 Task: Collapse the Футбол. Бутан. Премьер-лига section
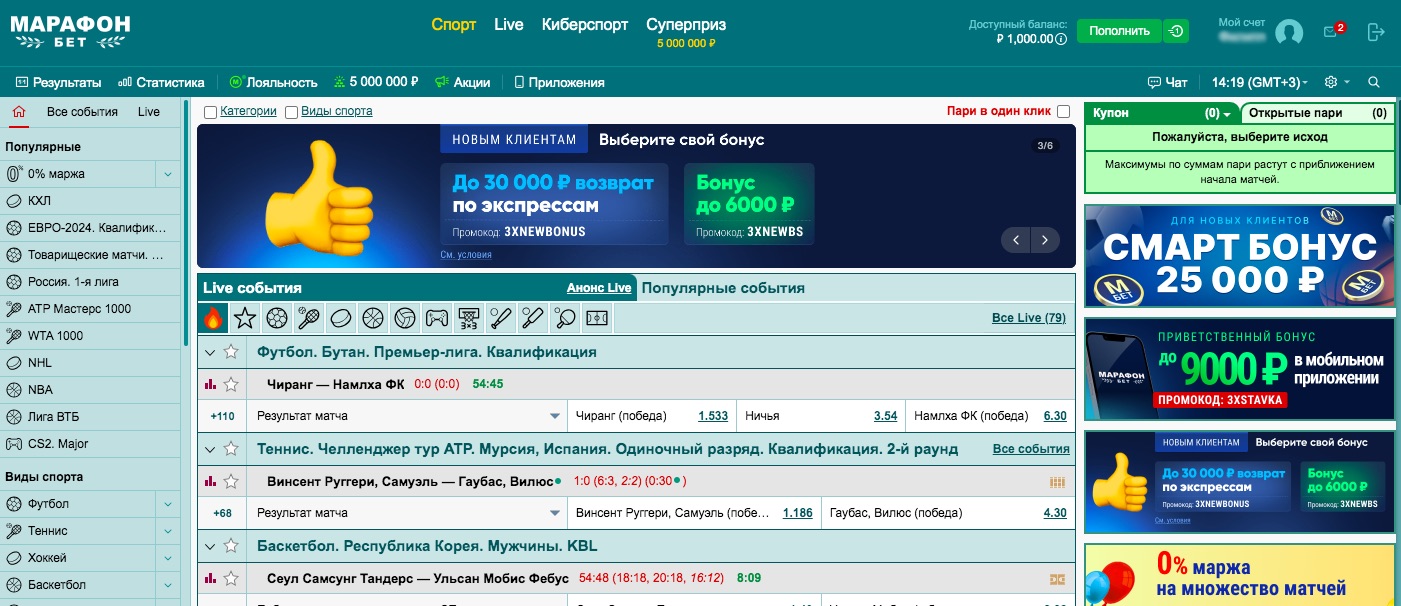coord(210,352)
